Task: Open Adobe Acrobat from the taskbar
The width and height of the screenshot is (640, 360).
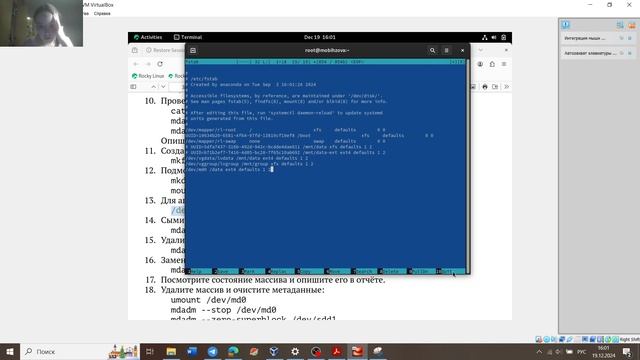Action: (x=336, y=351)
